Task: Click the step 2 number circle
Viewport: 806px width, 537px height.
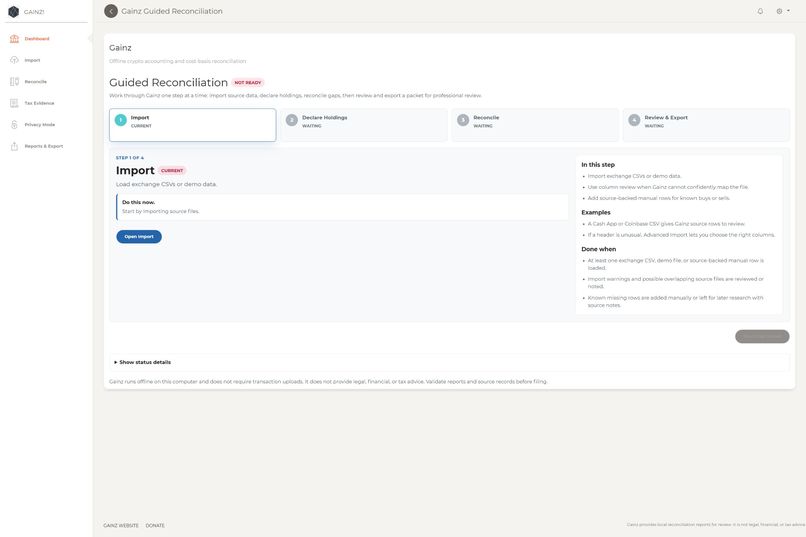Action: 291,120
